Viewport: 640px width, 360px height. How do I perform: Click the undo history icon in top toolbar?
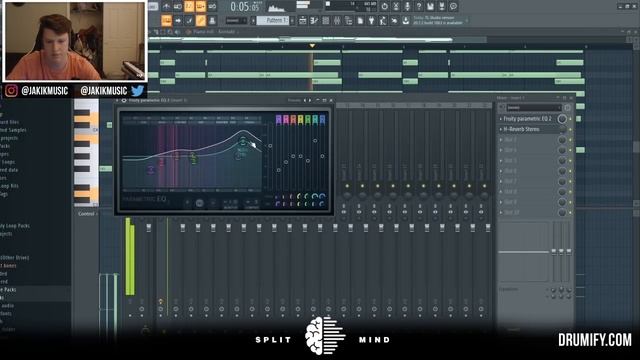pyautogui.click(x=384, y=7)
